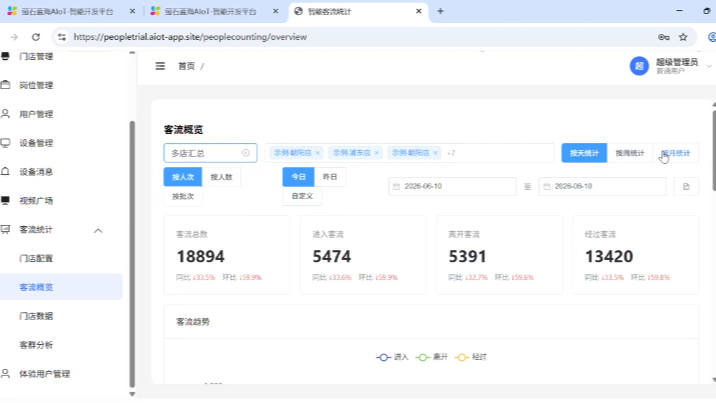Choose the 今日 date preset
716x403 pixels.
coord(298,177)
